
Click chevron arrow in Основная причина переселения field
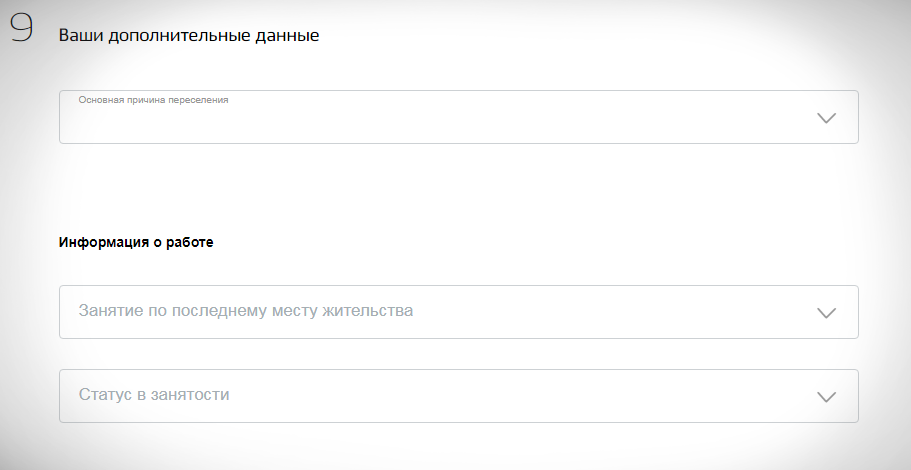click(x=826, y=118)
